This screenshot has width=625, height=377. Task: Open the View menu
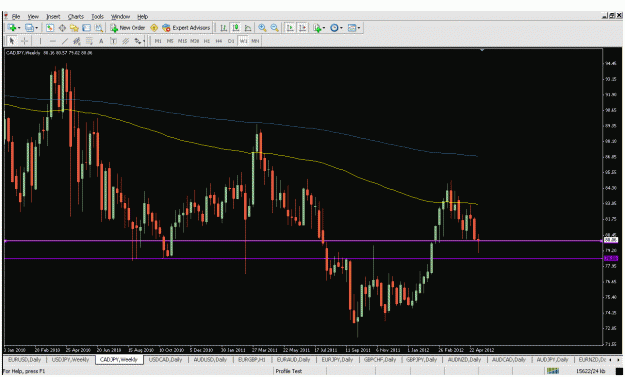(33, 17)
